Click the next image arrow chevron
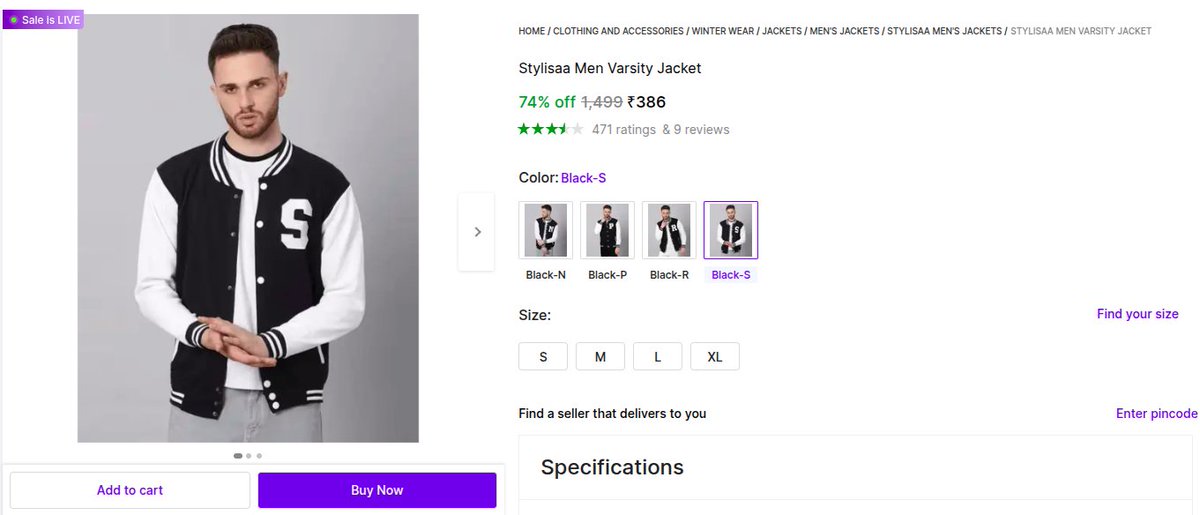The height and width of the screenshot is (515, 1200). coord(477,232)
